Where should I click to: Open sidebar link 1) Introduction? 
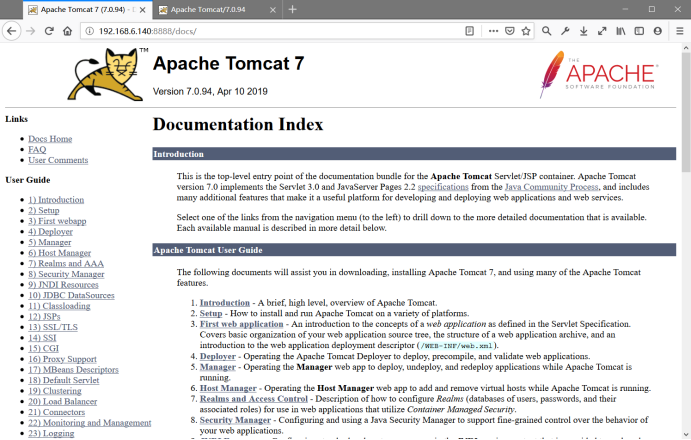[x=56, y=200]
